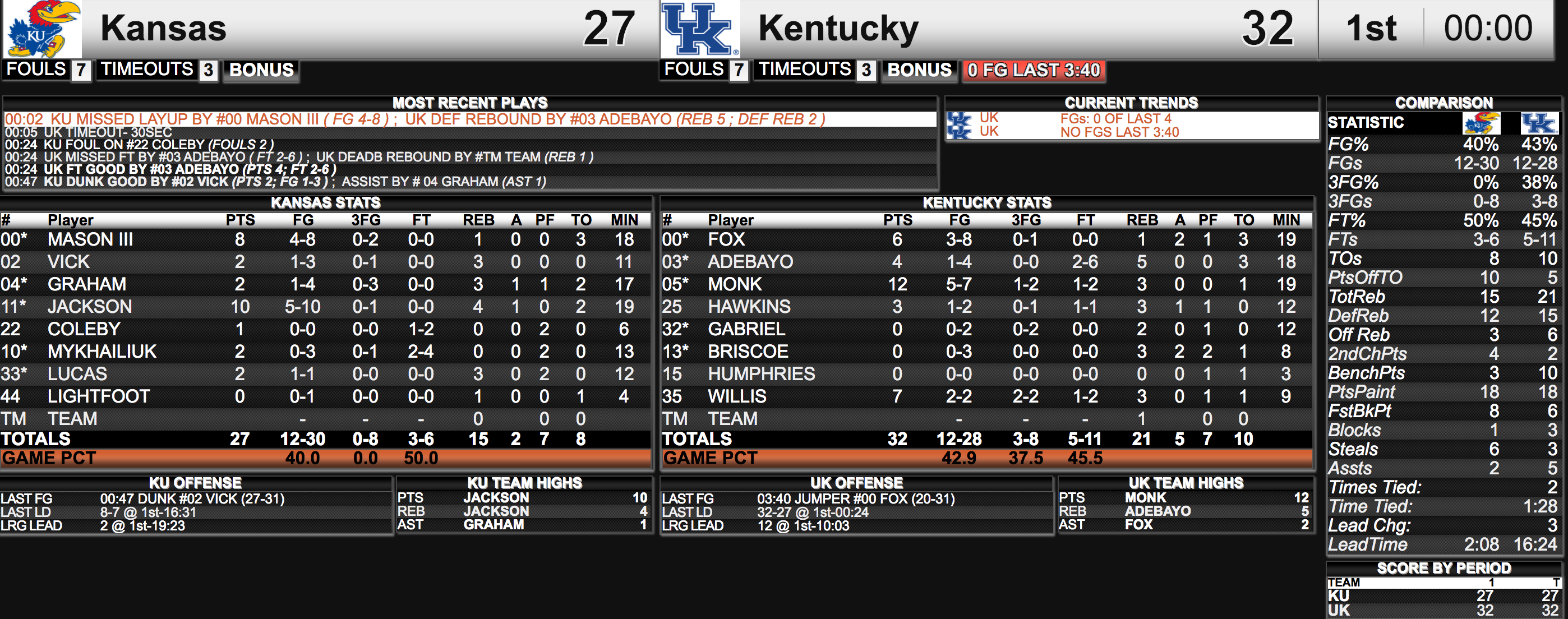Click the game clock showing 00:00

point(1488,29)
